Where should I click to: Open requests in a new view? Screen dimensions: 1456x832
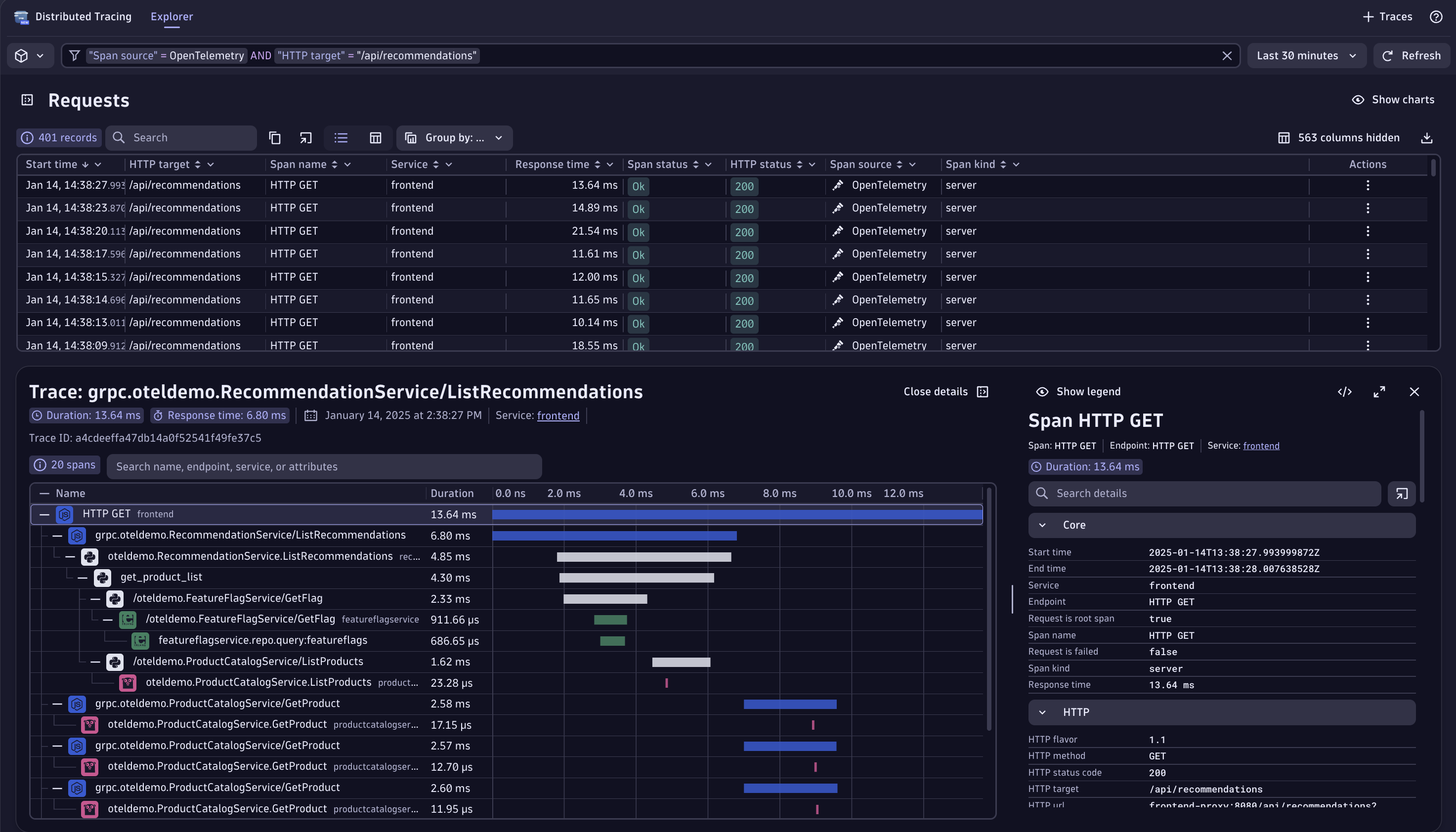click(x=306, y=138)
